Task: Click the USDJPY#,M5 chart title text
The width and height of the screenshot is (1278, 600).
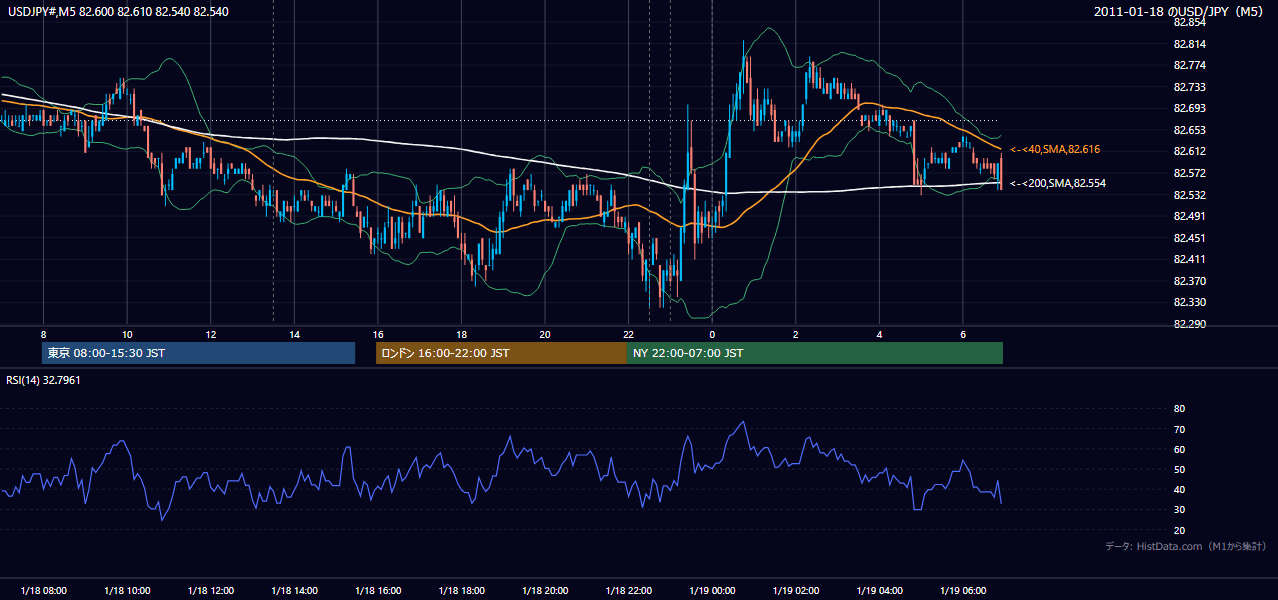Action: 118,12
